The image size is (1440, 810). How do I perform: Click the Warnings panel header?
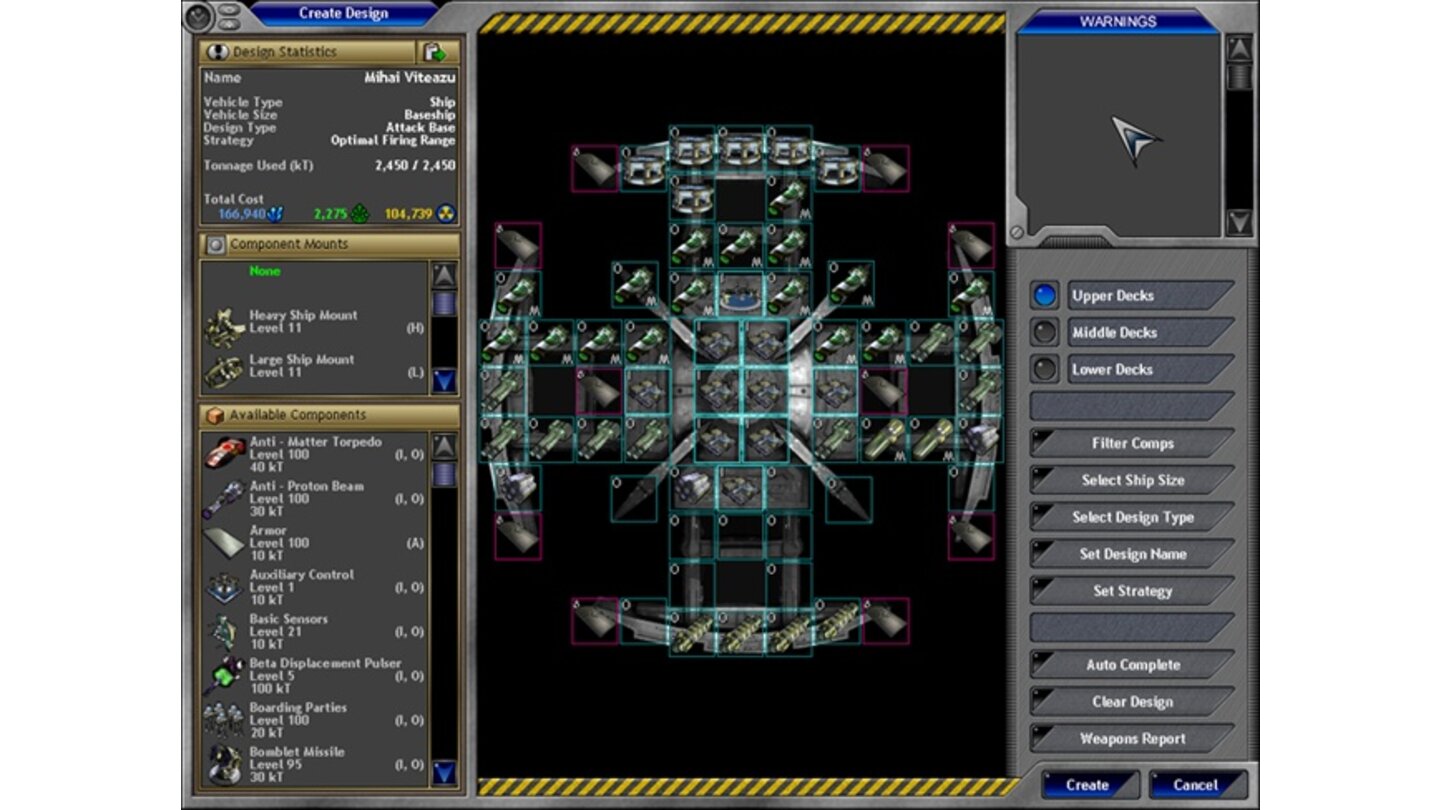click(x=1118, y=21)
